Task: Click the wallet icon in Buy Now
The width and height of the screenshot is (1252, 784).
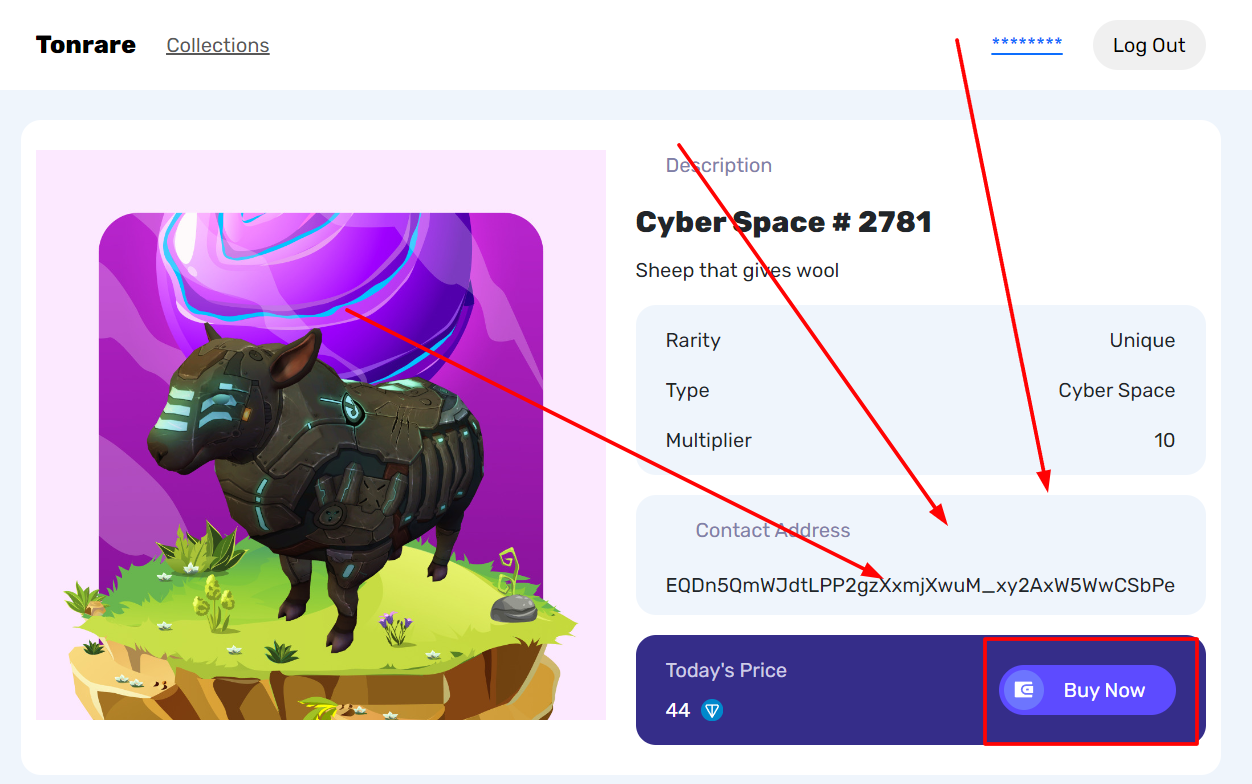Action: click(1024, 690)
